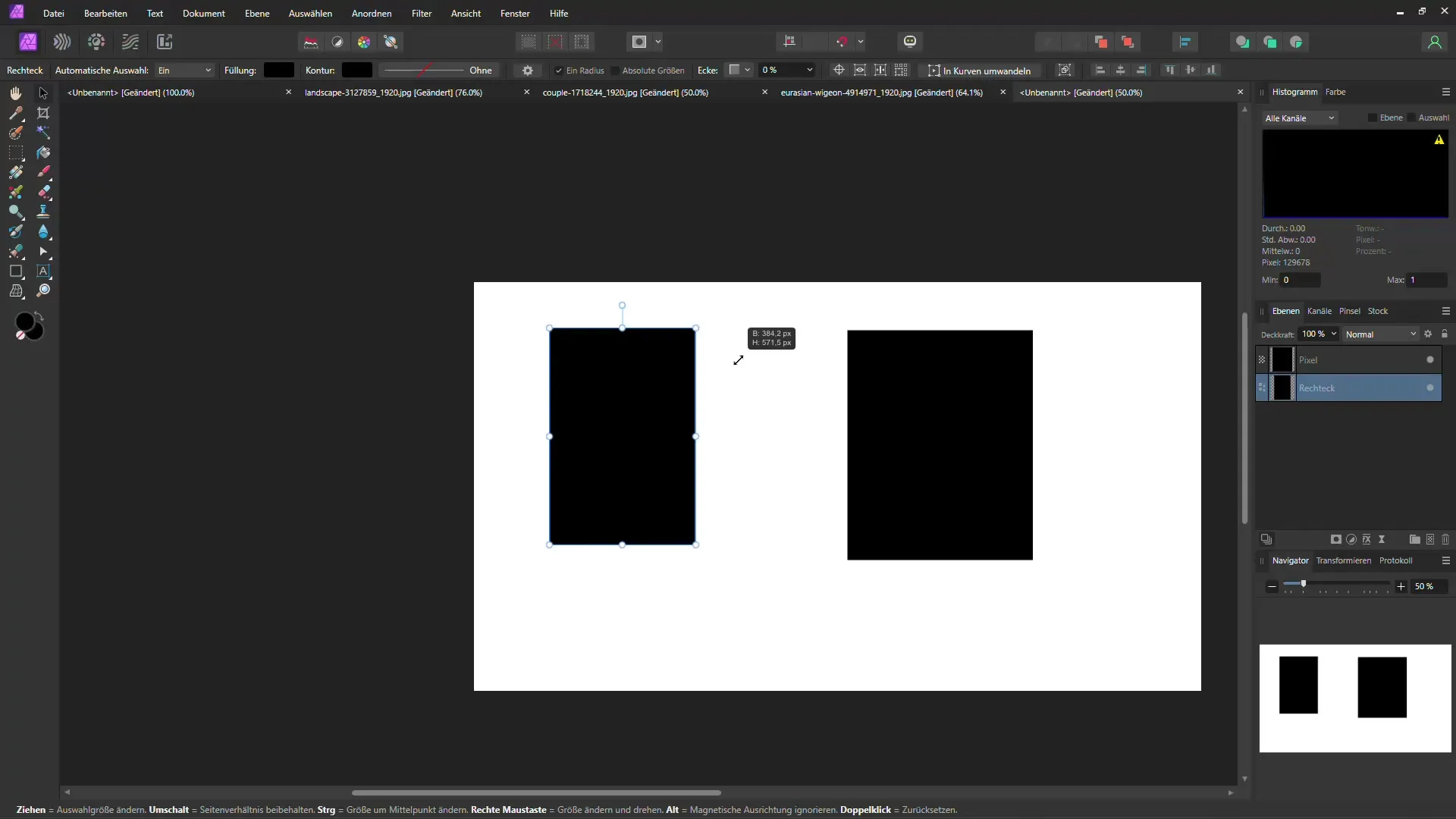Click the Transformieren panel tab
1456x819 pixels.
pyautogui.click(x=1344, y=560)
